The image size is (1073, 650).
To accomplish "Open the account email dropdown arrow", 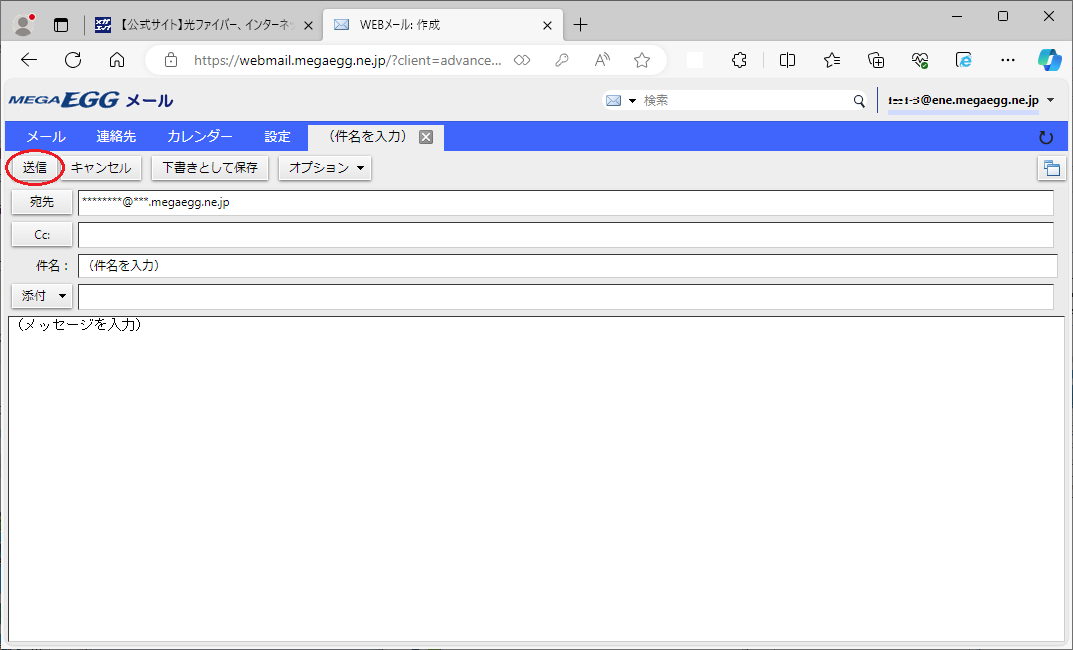I will 1050,100.
